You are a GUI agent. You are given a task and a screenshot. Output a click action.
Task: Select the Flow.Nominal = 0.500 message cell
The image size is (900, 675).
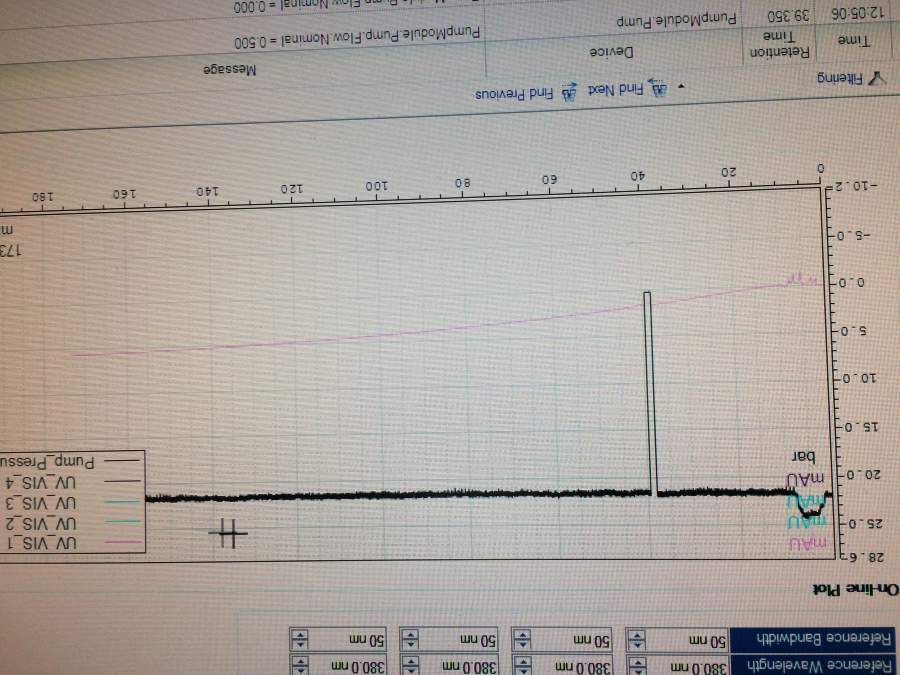pos(356,35)
